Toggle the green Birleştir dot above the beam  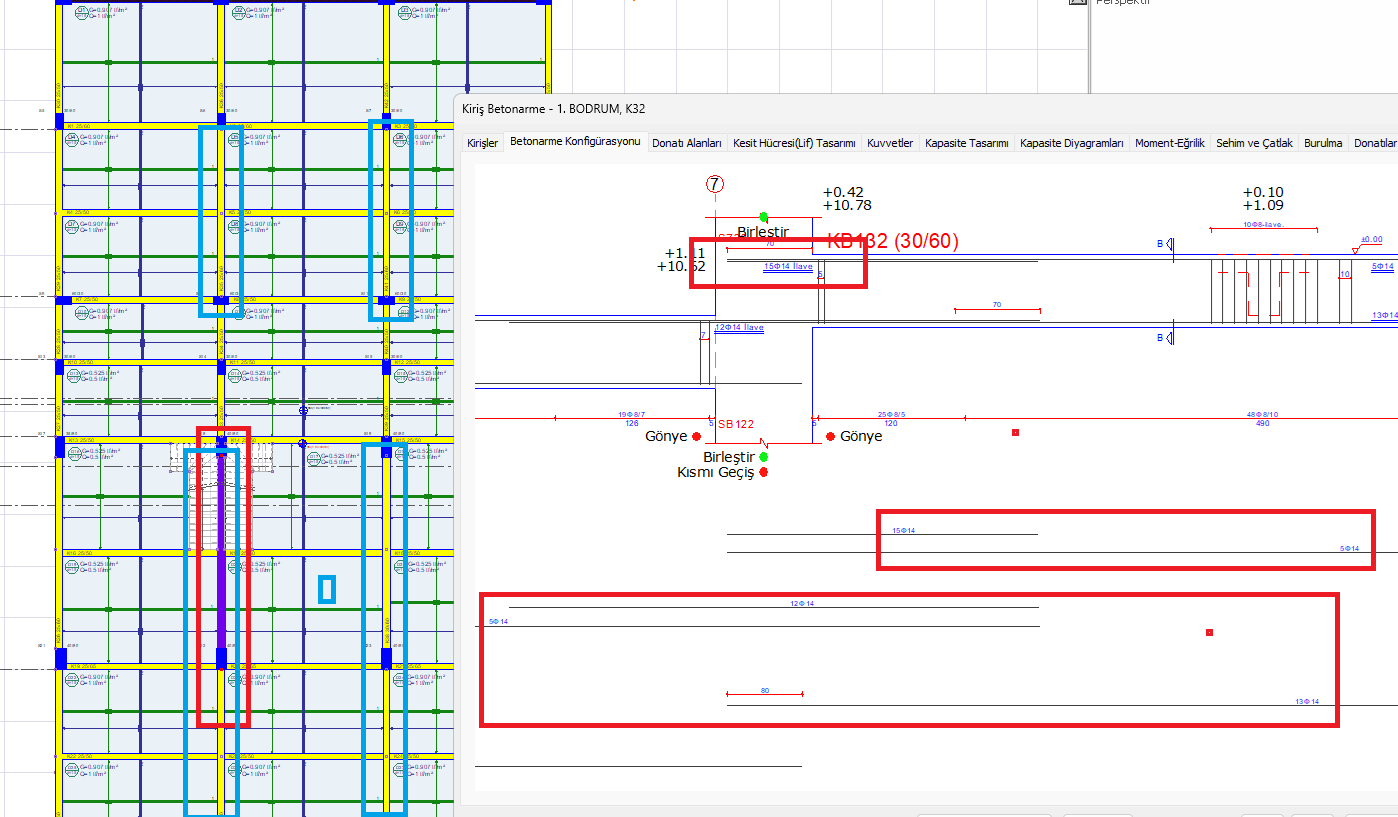(764, 217)
